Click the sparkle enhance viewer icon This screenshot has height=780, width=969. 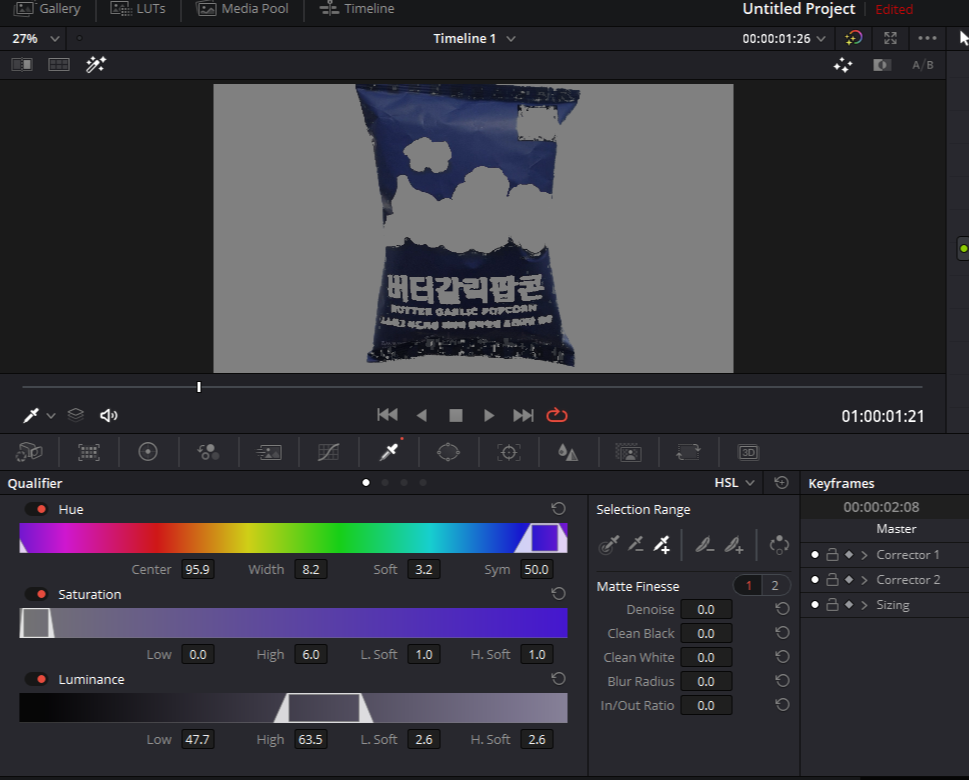(x=843, y=65)
